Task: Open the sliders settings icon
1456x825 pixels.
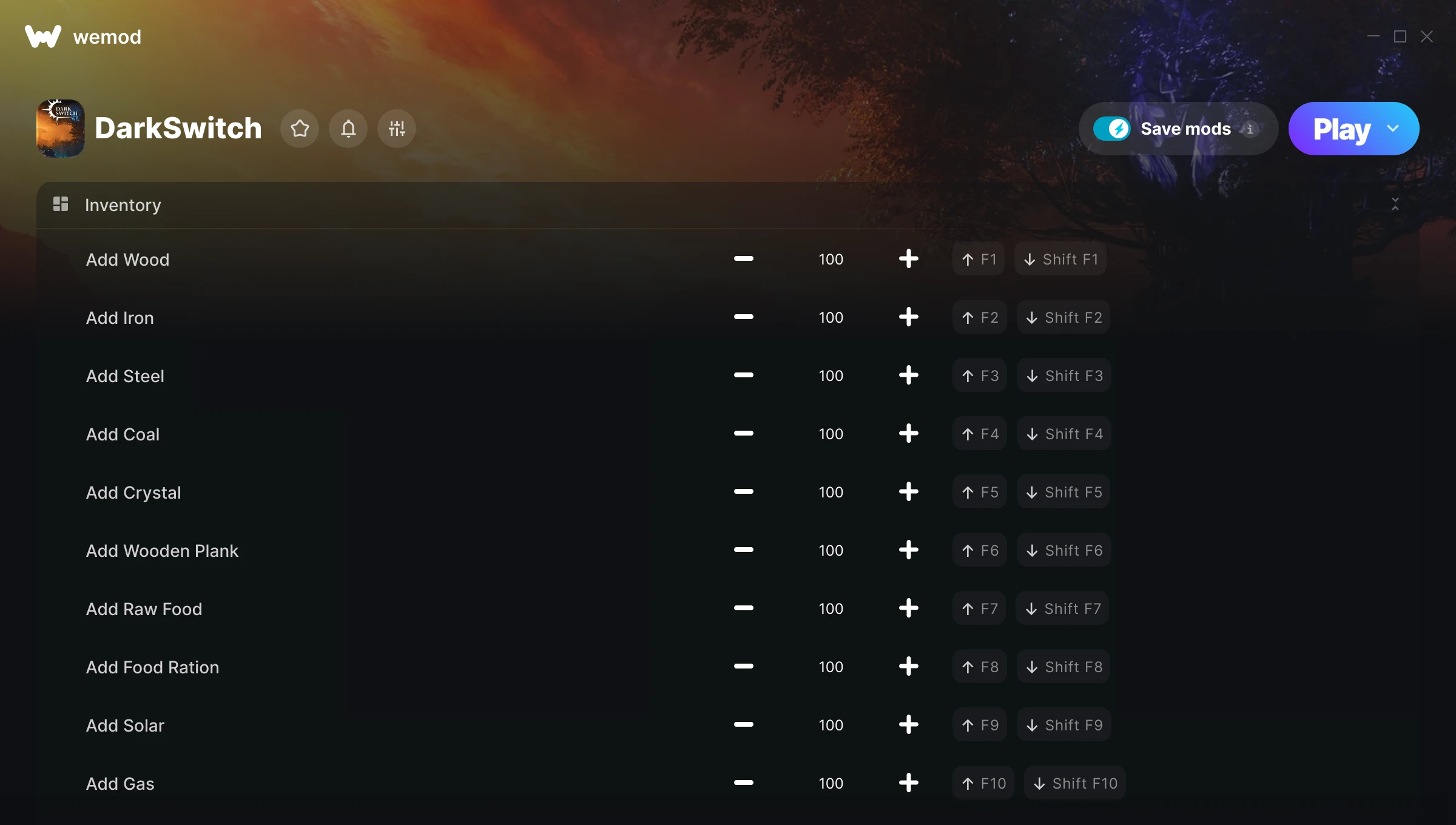Action: 397,129
